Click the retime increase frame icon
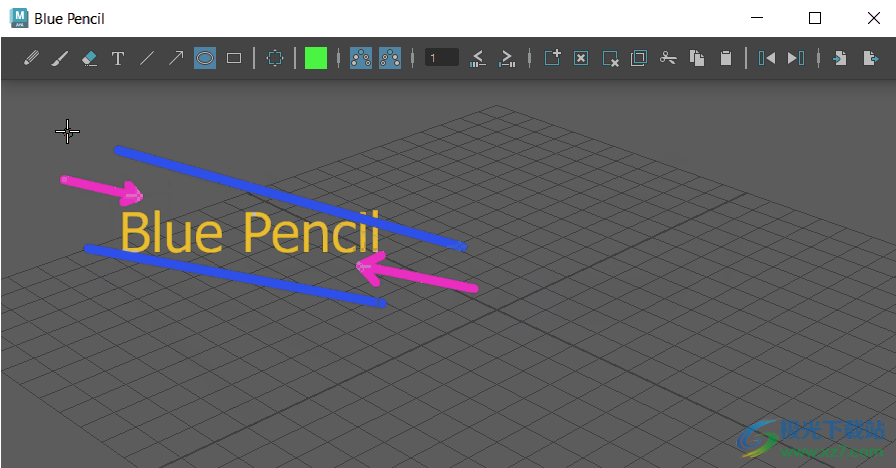 point(507,58)
